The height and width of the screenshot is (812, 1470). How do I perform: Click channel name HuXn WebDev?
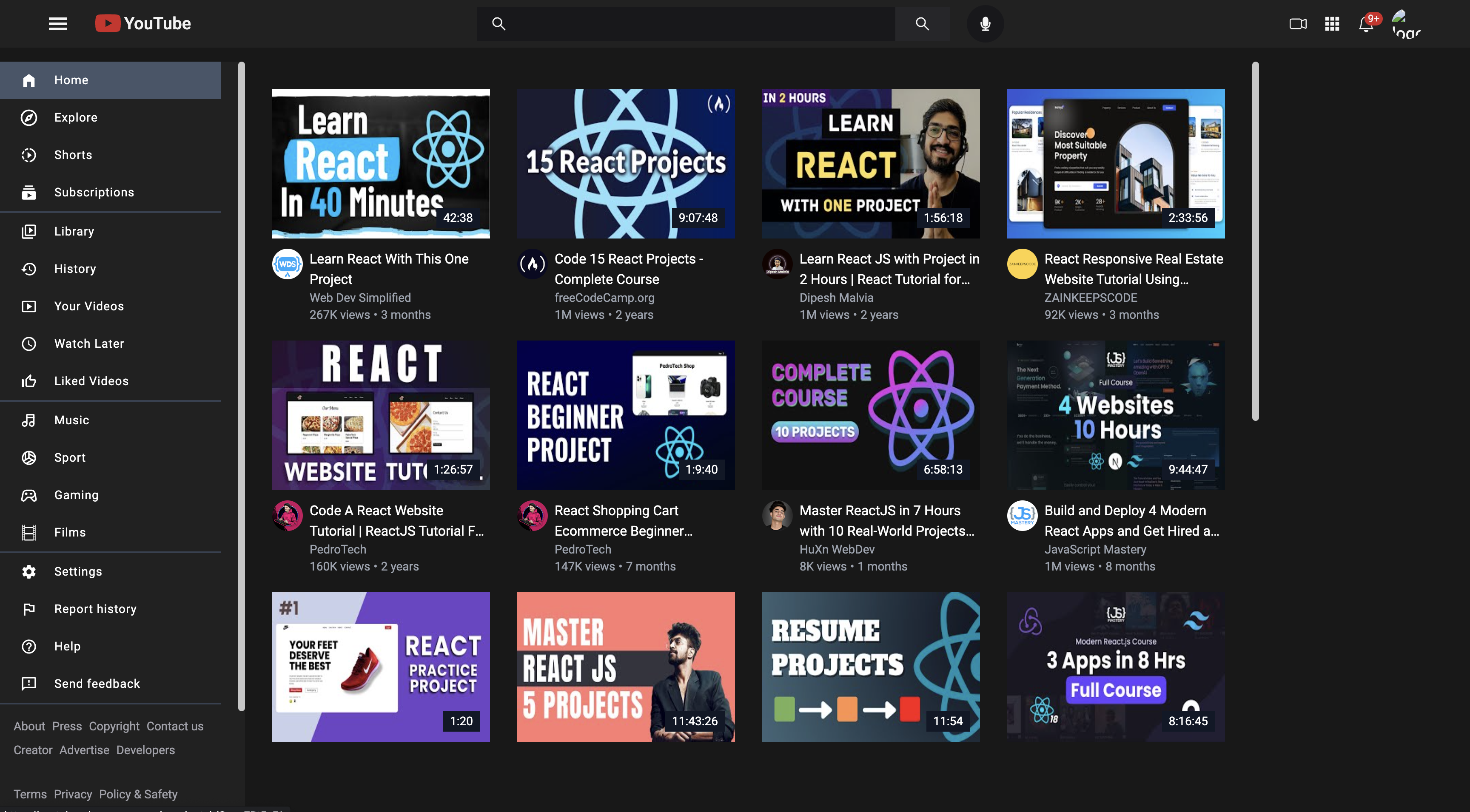click(837, 550)
